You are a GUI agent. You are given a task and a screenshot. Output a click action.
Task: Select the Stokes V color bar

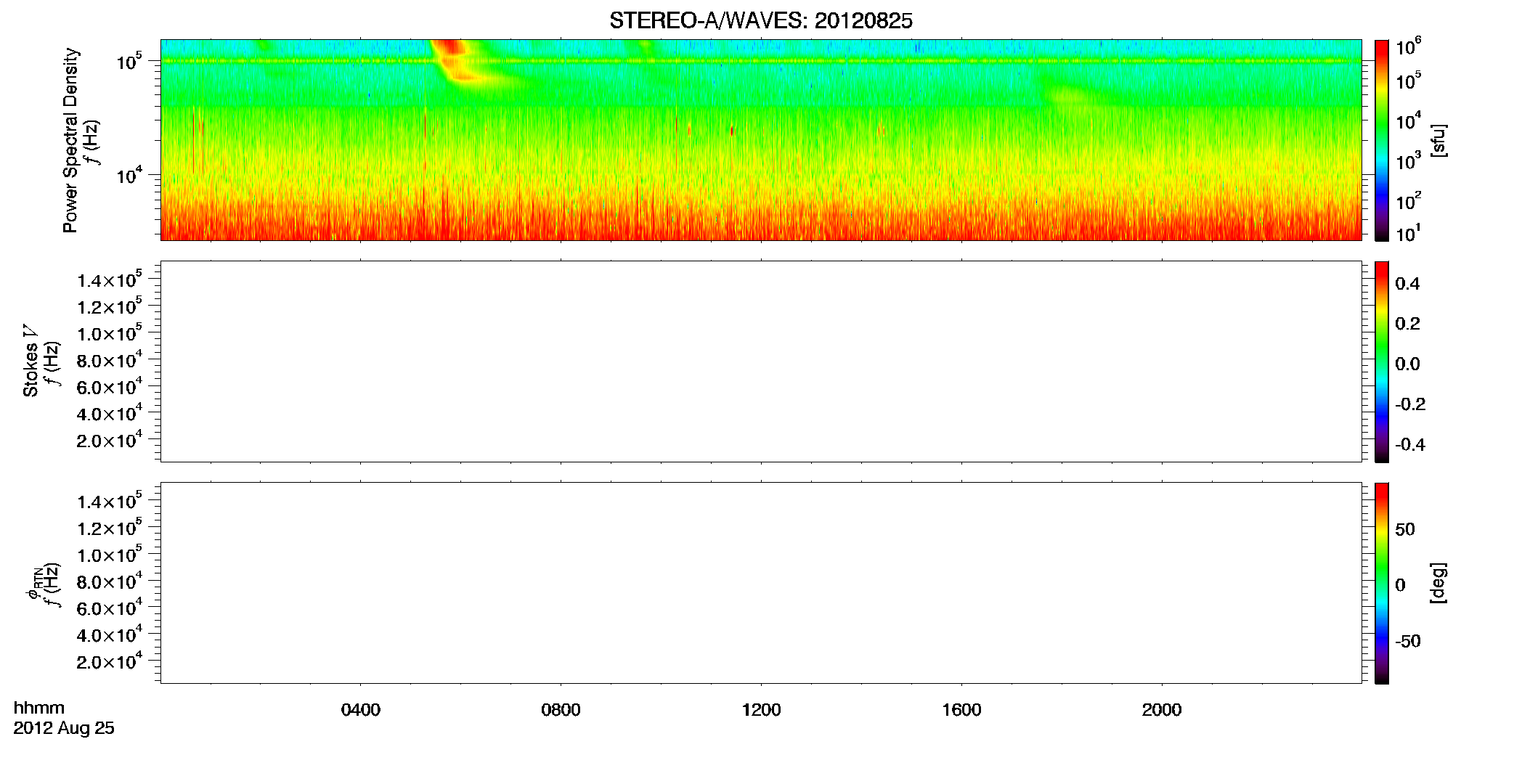point(1381,362)
